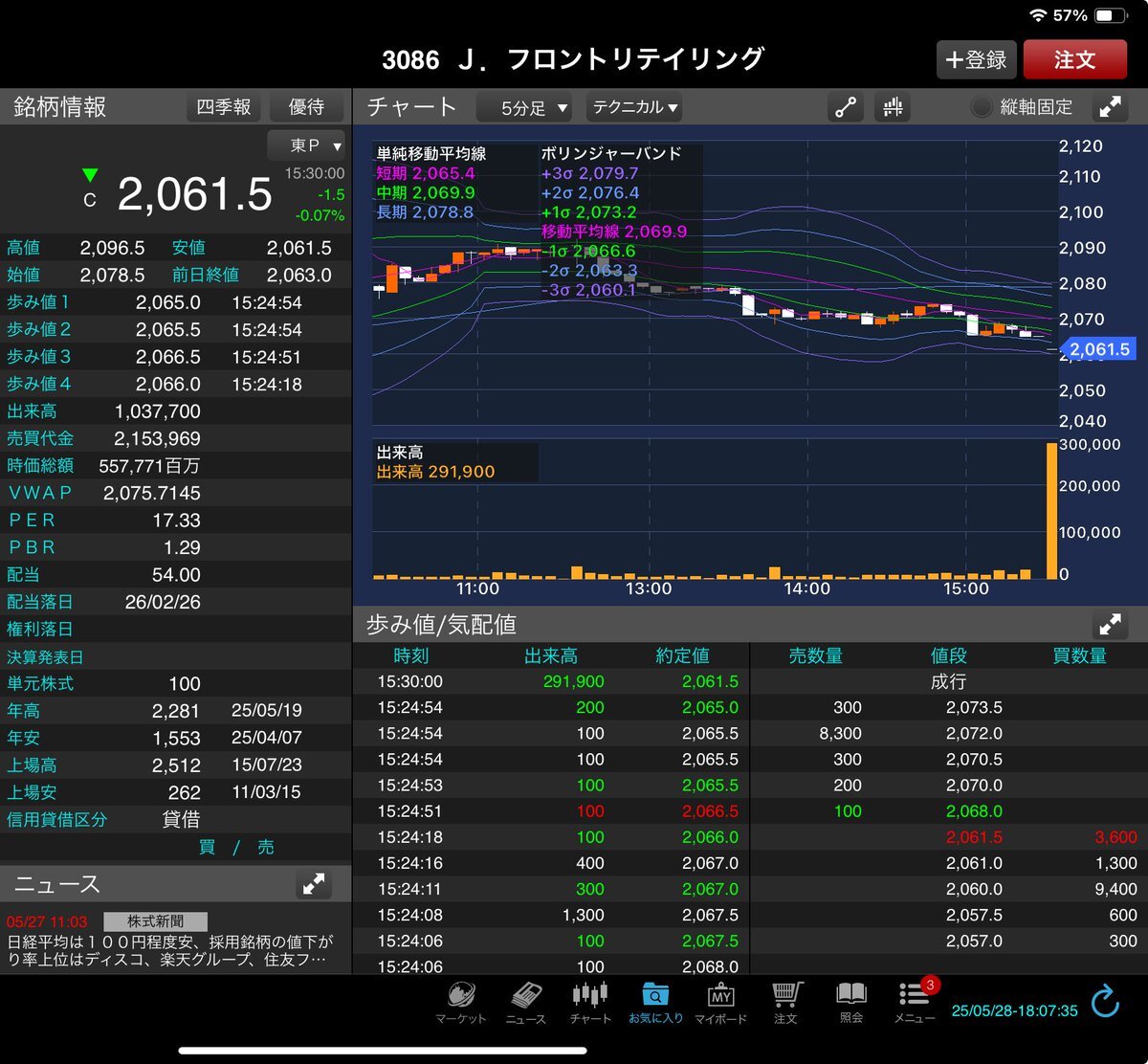Image resolution: width=1148 pixels, height=1064 pixels.
Task: Tap the 2,061.5 price marker on chart axis
Action: 1096,350
